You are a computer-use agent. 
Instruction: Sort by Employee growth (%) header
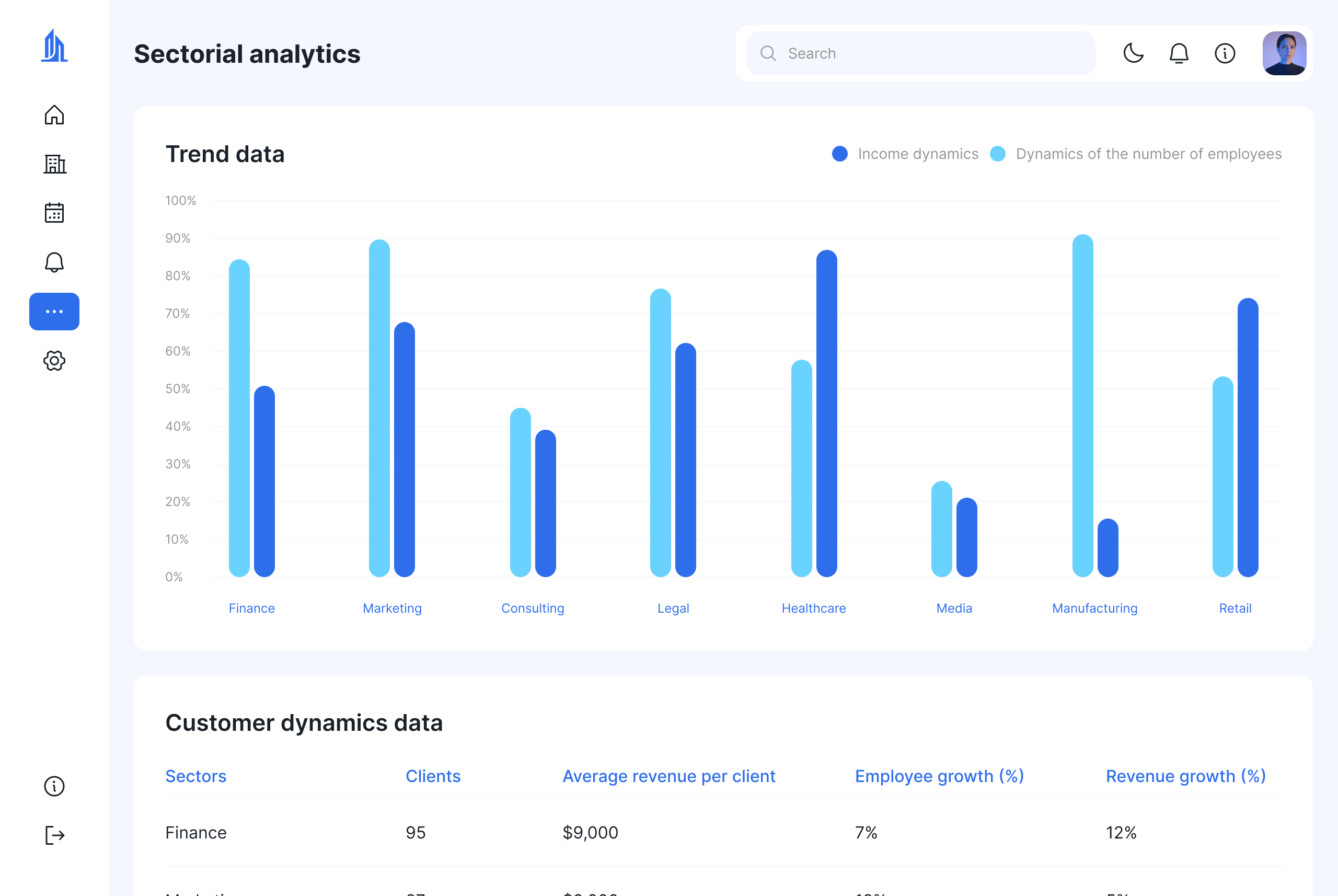939,776
